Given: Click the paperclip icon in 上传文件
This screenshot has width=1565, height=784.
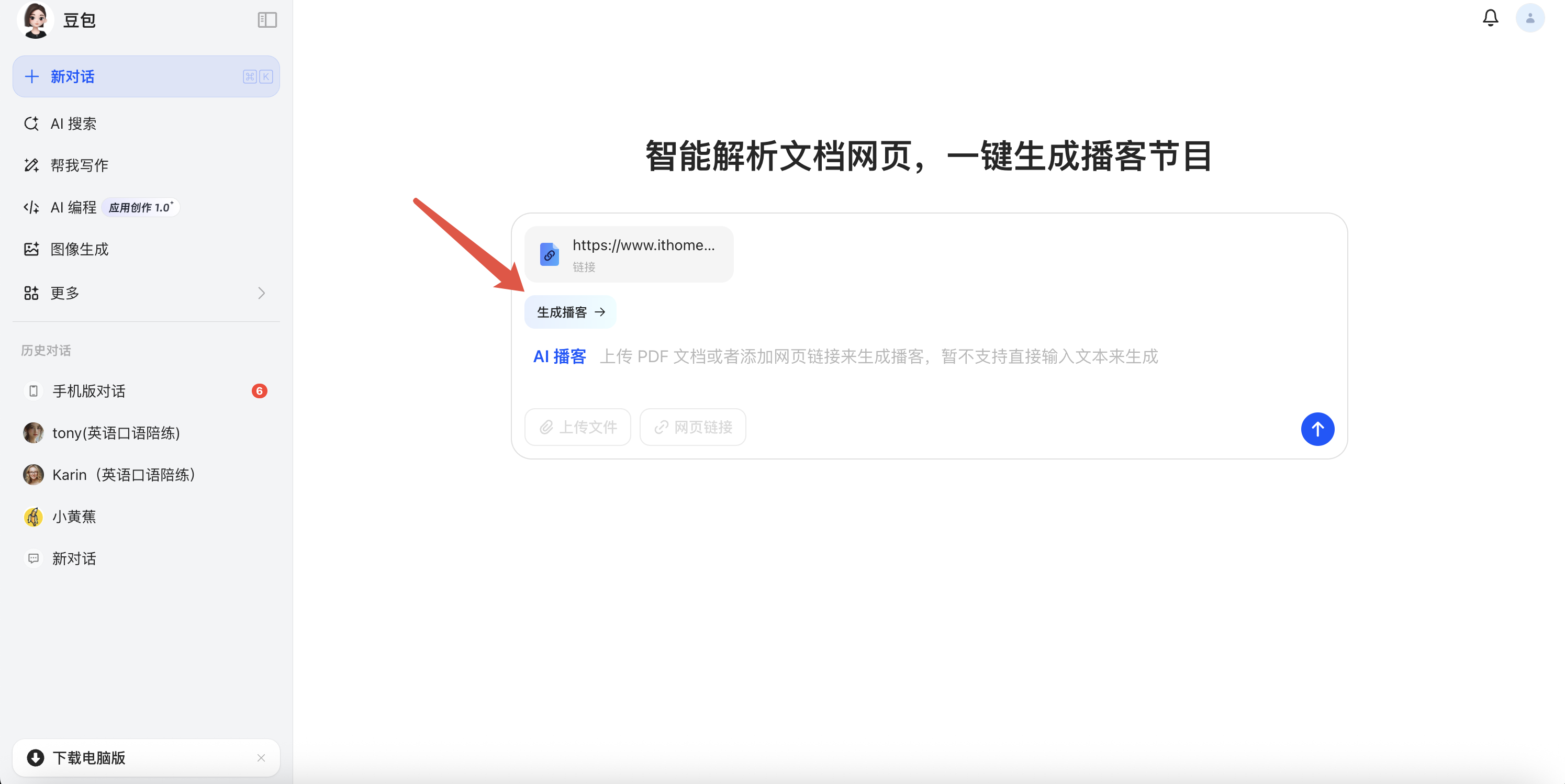Looking at the screenshot, I should point(546,428).
